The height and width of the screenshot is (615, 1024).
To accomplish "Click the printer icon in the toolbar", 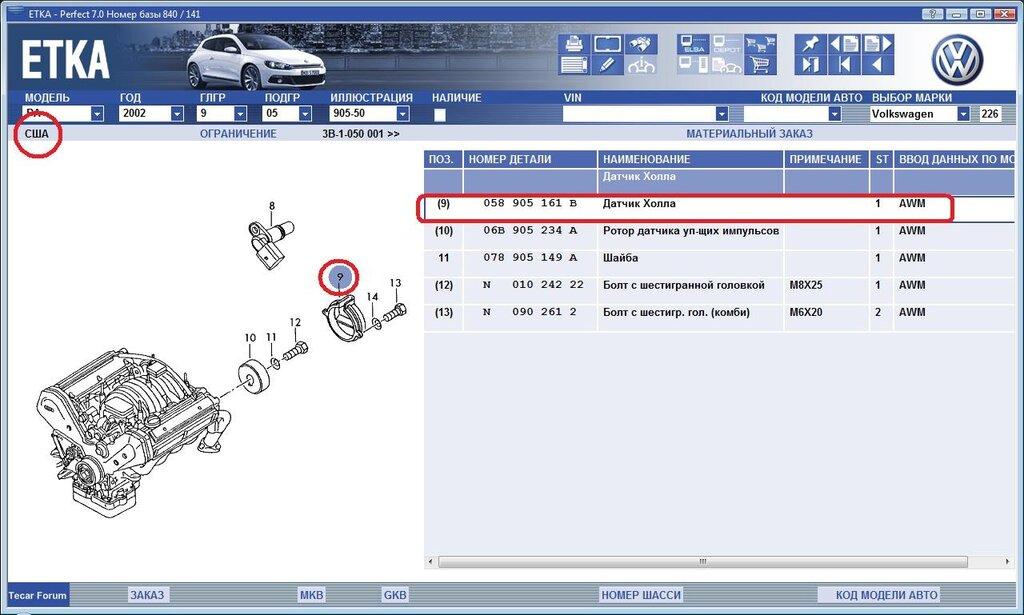I will coord(573,44).
